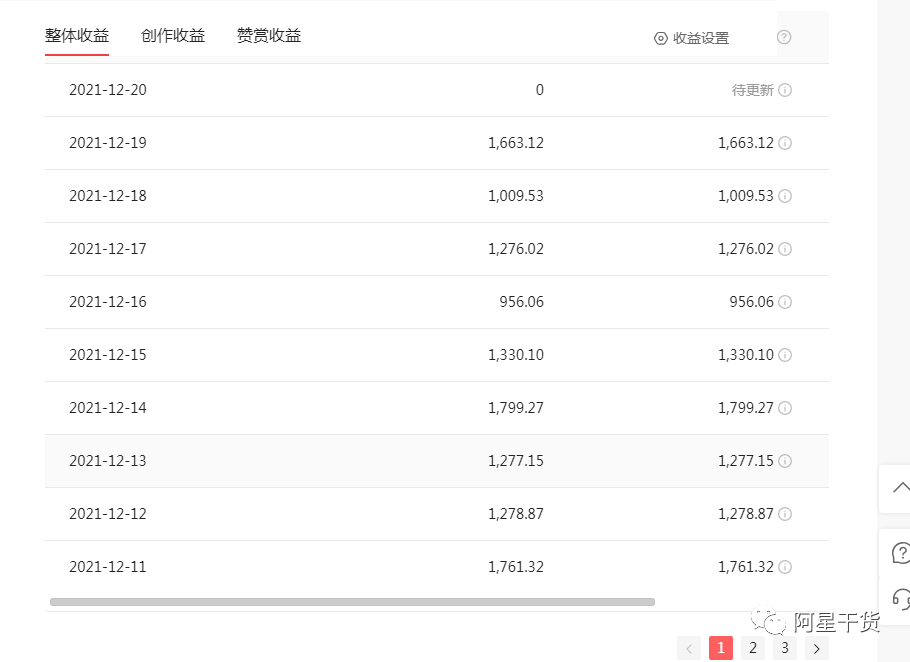Click info icon beside 1,663.12 amount
The height and width of the screenshot is (662, 910).
click(785, 143)
